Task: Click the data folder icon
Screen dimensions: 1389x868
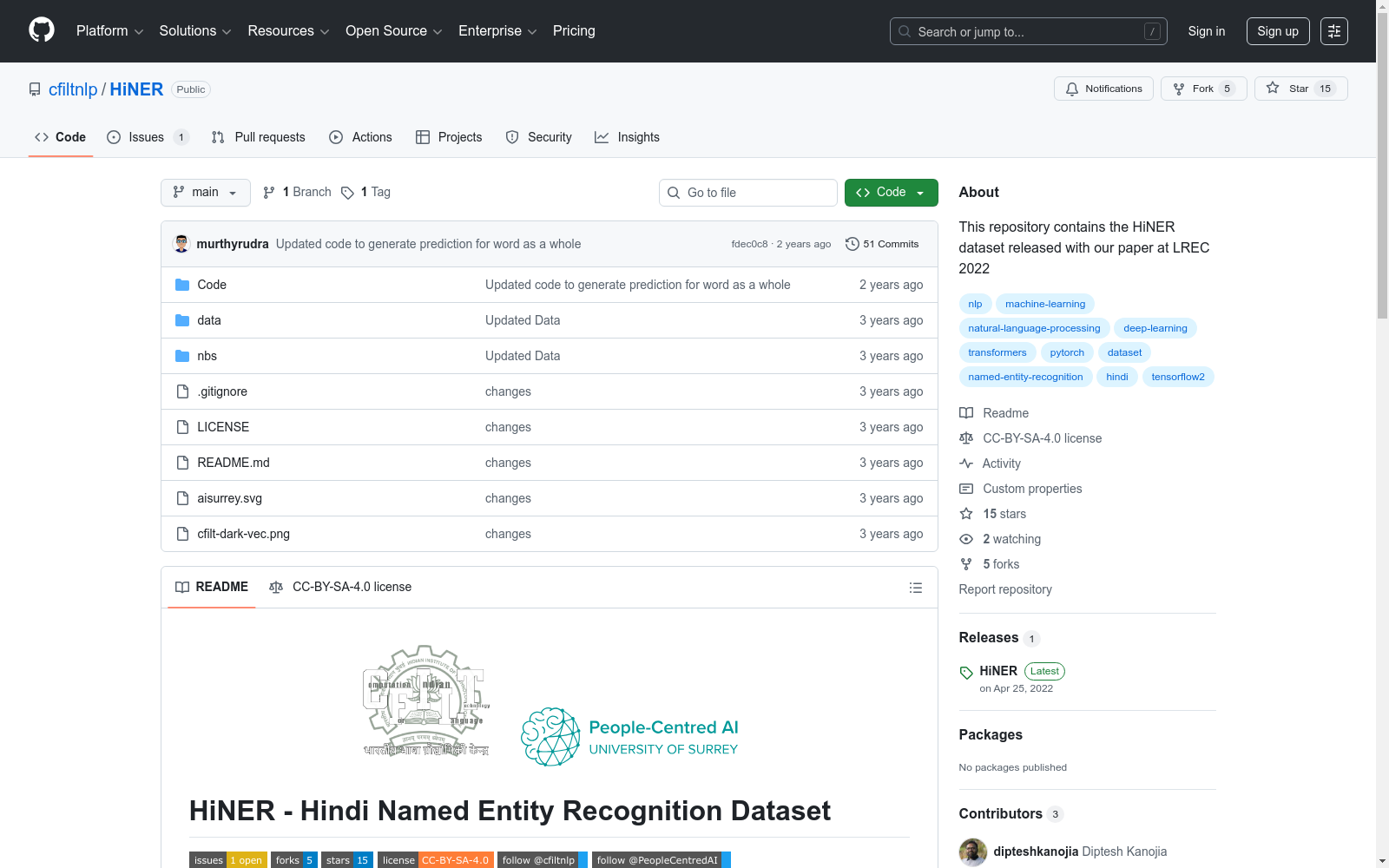Action: point(182,320)
